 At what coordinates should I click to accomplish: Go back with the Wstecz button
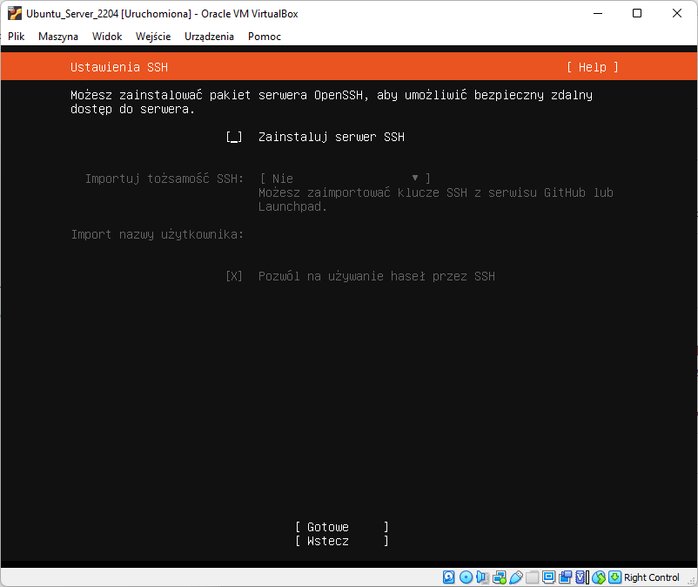pyautogui.click(x=342, y=541)
